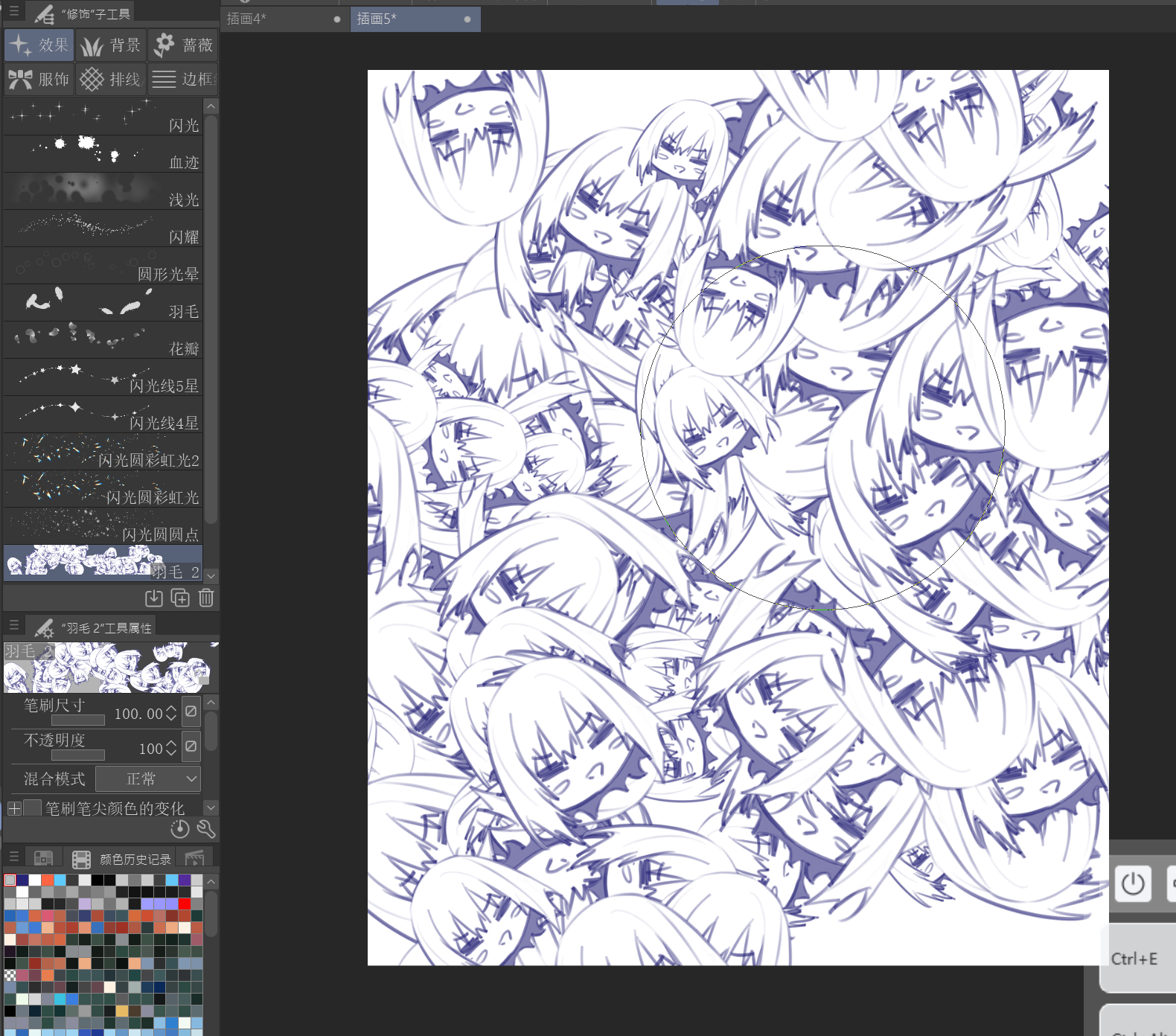Click reset tool properties to default icon
The height and width of the screenshot is (1036, 1176).
(x=179, y=828)
